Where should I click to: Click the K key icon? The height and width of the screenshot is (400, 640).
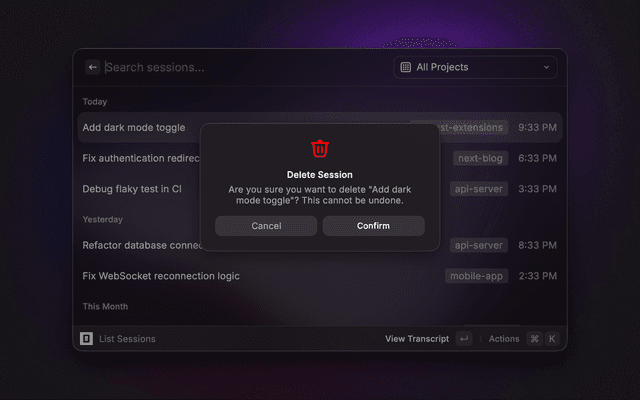tap(552, 338)
